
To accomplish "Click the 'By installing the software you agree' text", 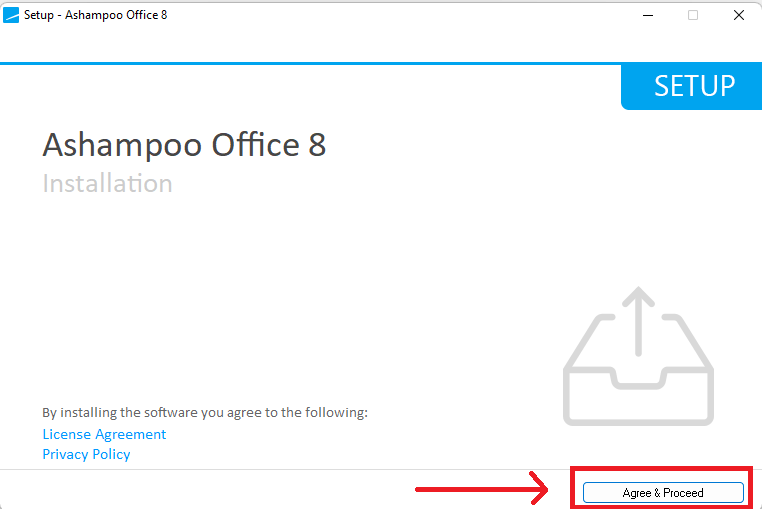I will point(205,412).
